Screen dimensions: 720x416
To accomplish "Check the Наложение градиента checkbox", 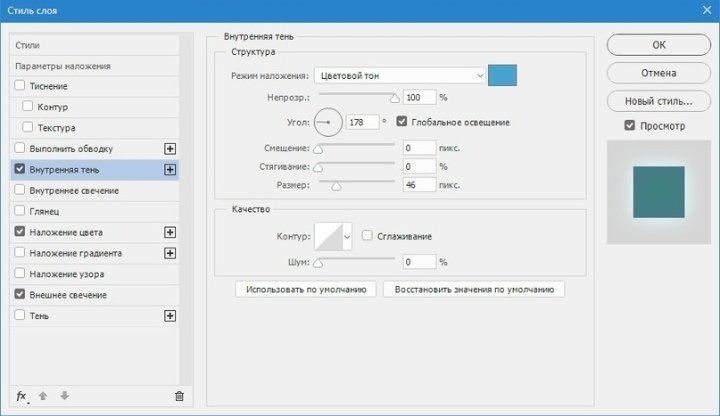I will point(20,253).
